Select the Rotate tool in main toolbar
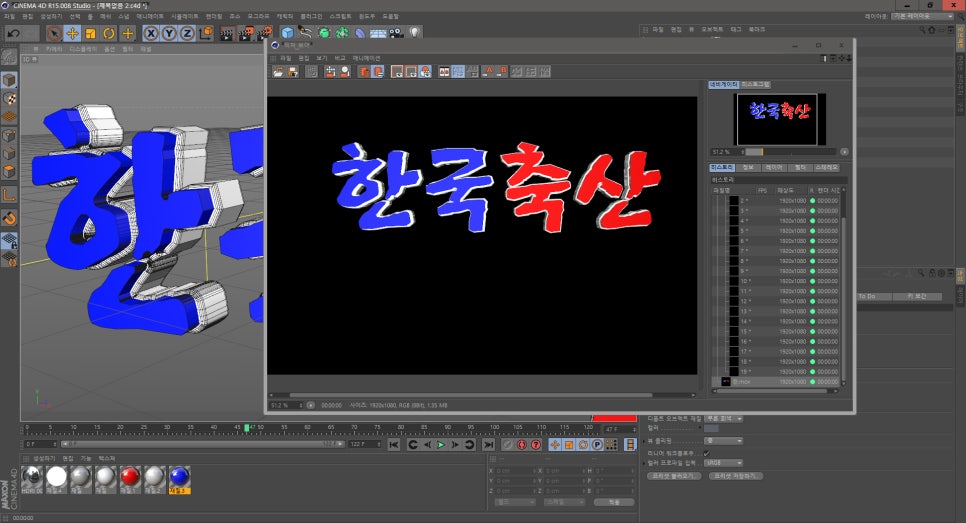 [x=109, y=33]
